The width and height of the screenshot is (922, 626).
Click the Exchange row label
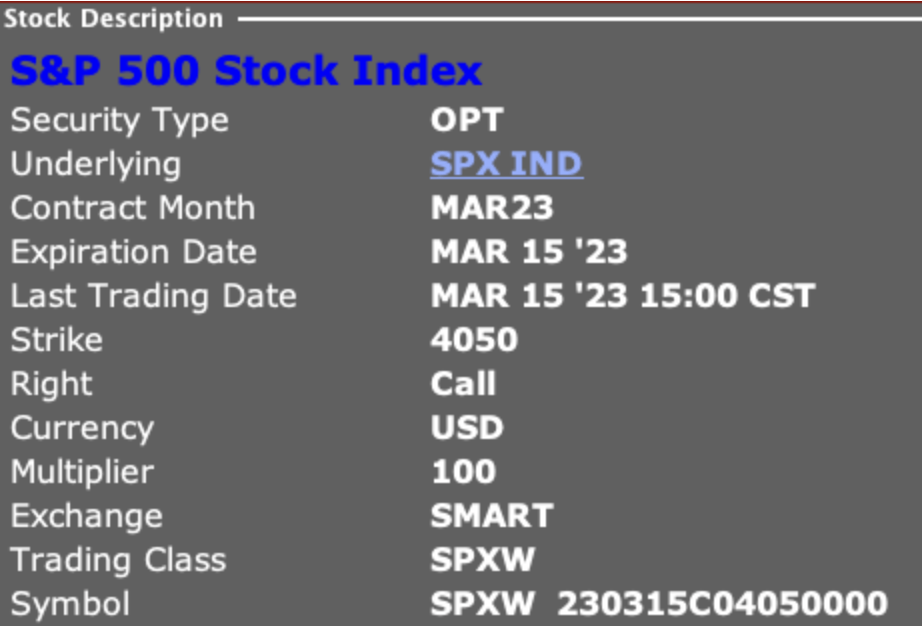coord(86,515)
